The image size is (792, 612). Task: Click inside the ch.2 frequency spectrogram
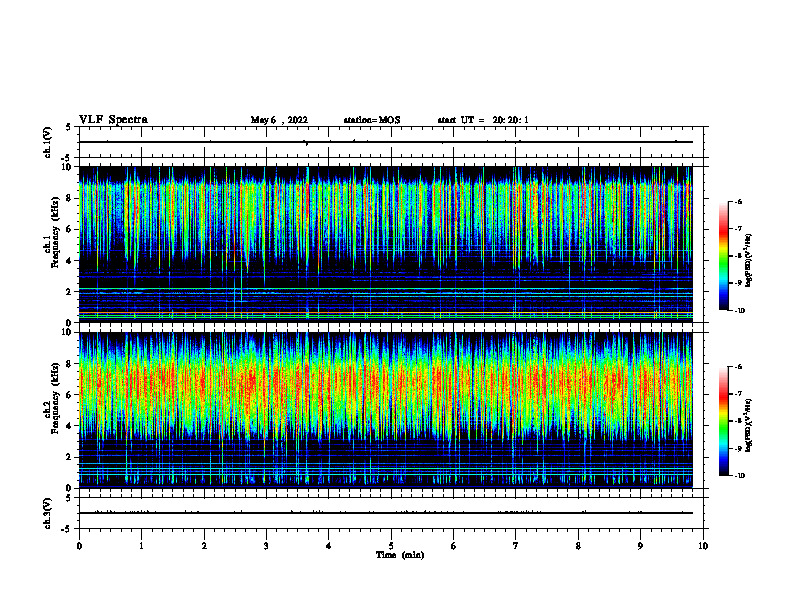click(386, 410)
